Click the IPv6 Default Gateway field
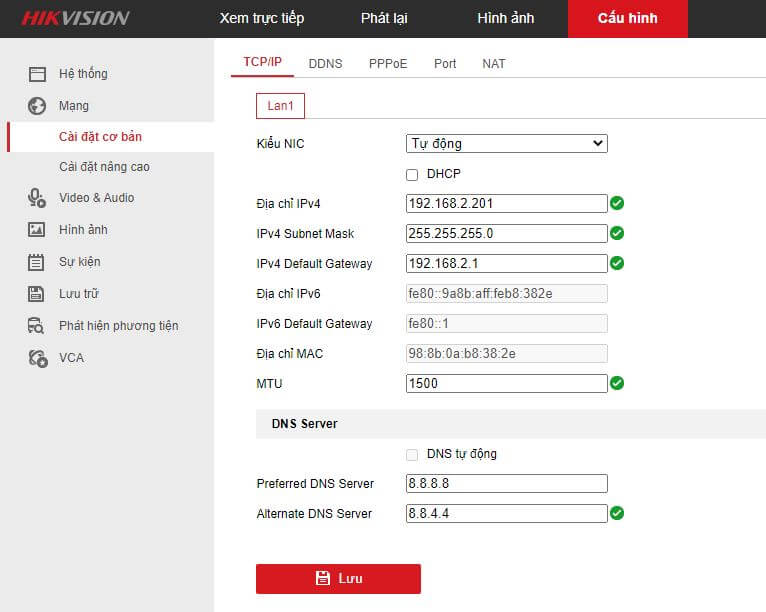Image resolution: width=766 pixels, height=612 pixels. [507, 323]
